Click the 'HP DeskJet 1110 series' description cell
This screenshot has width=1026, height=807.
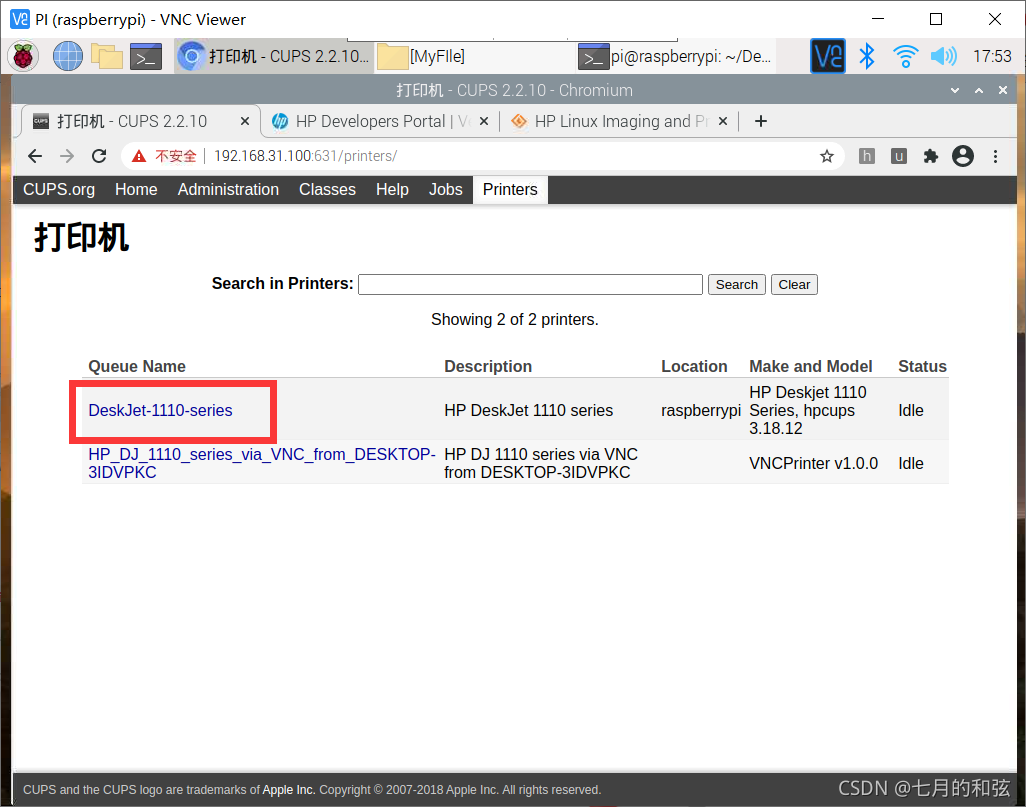pyautogui.click(x=529, y=410)
